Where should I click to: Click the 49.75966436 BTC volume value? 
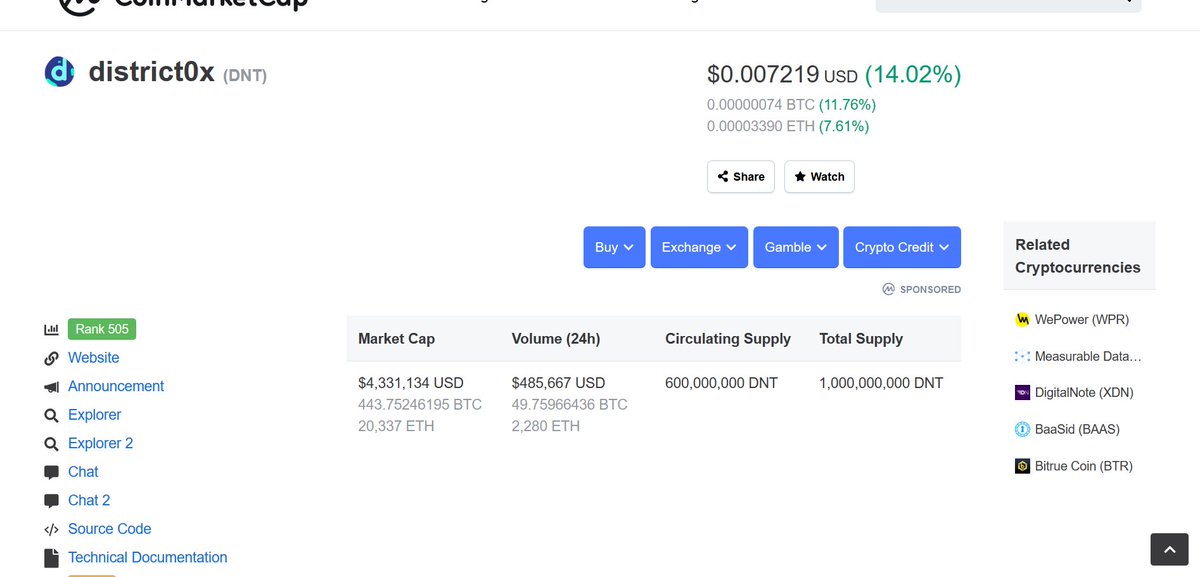point(569,405)
